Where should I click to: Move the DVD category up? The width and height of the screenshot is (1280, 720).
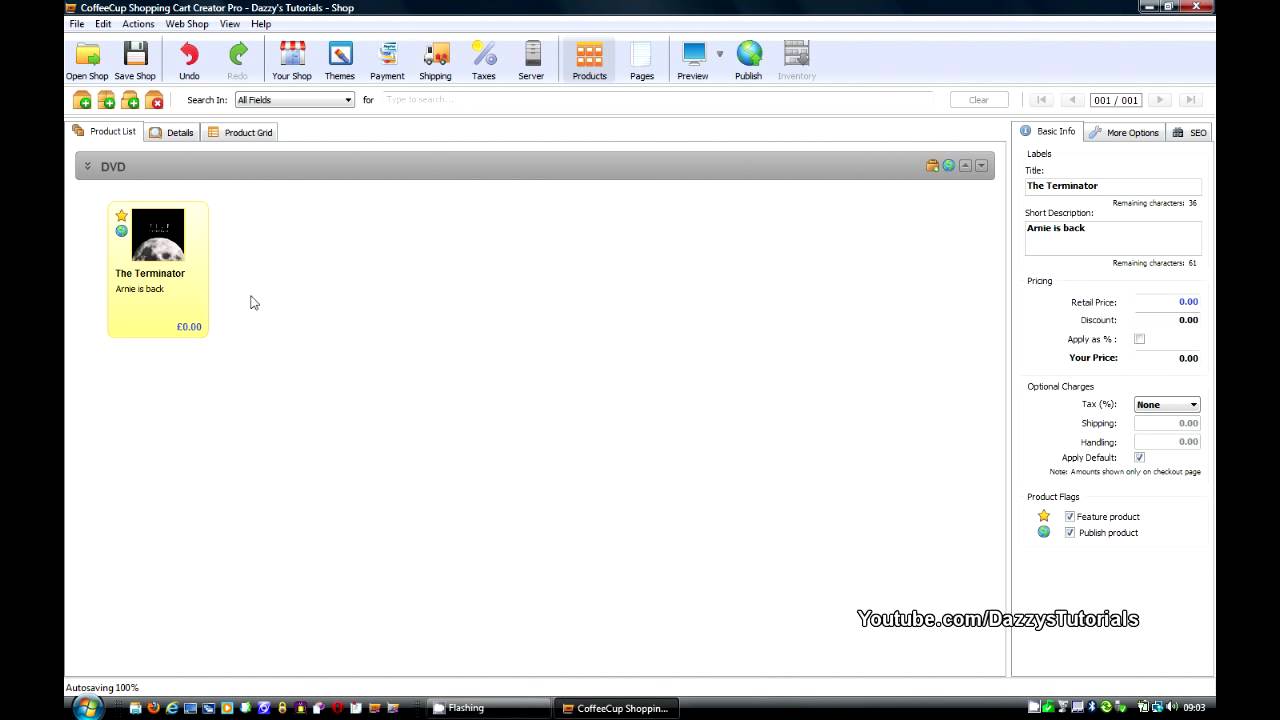(x=965, y=166)
